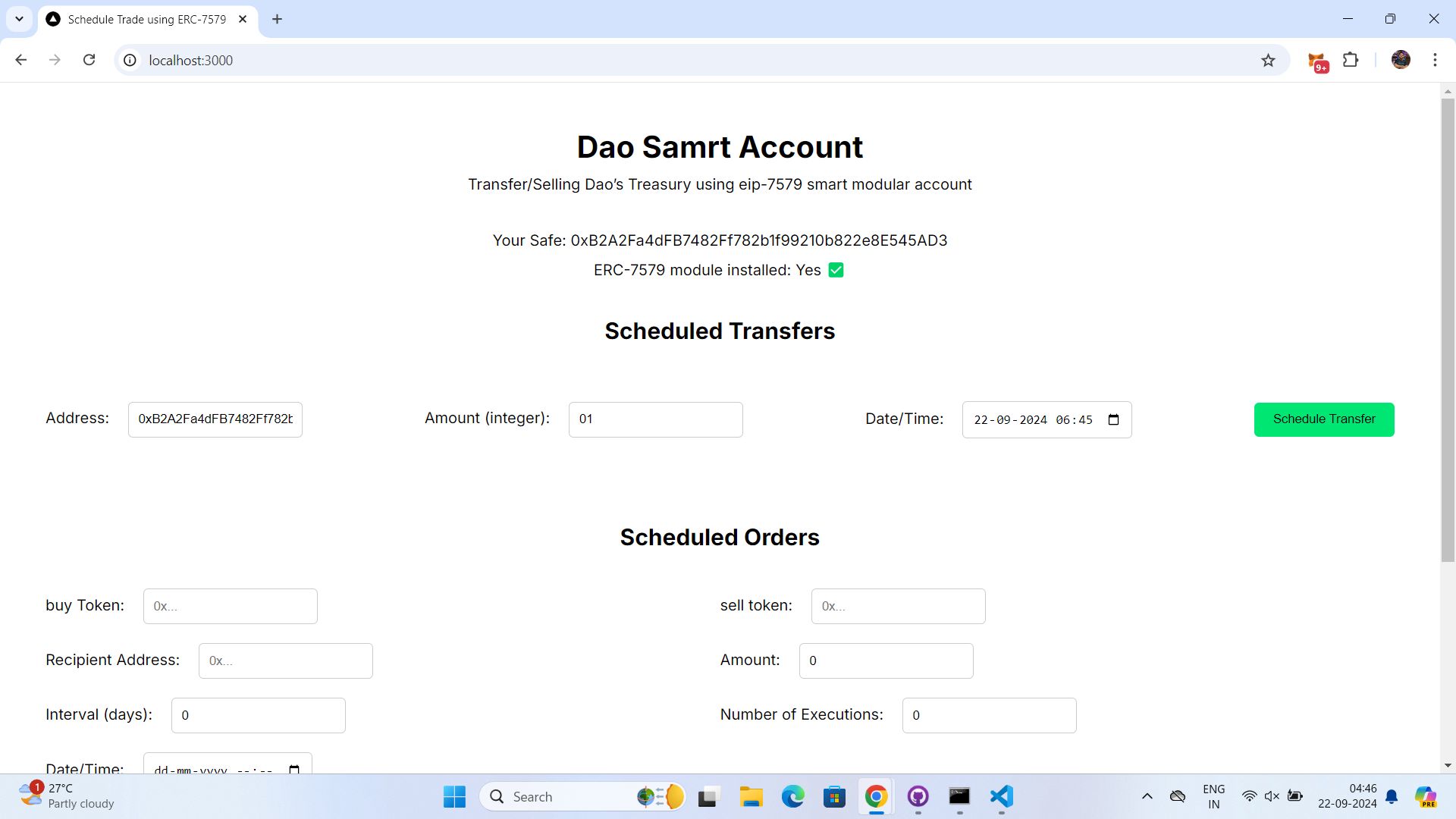Click the browser back navigation arrow
The height and width of the screenshot is (819, 1456).
[x=21, y=60]
